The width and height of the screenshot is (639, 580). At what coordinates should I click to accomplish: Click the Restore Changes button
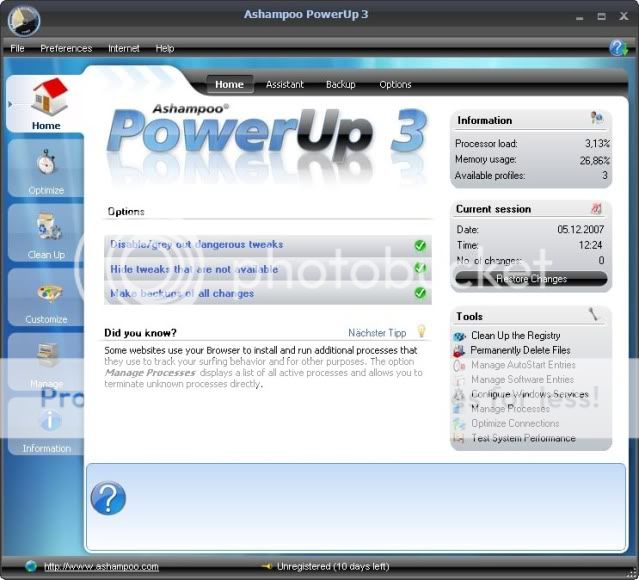(531, 279)
